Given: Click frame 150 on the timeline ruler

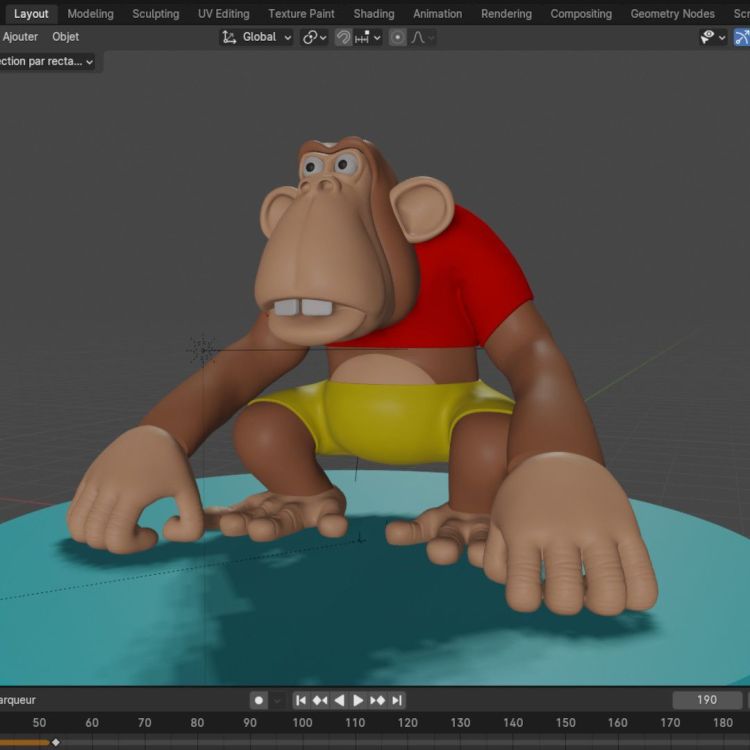Looking at the screenshot, I should [x=565, y=722].
